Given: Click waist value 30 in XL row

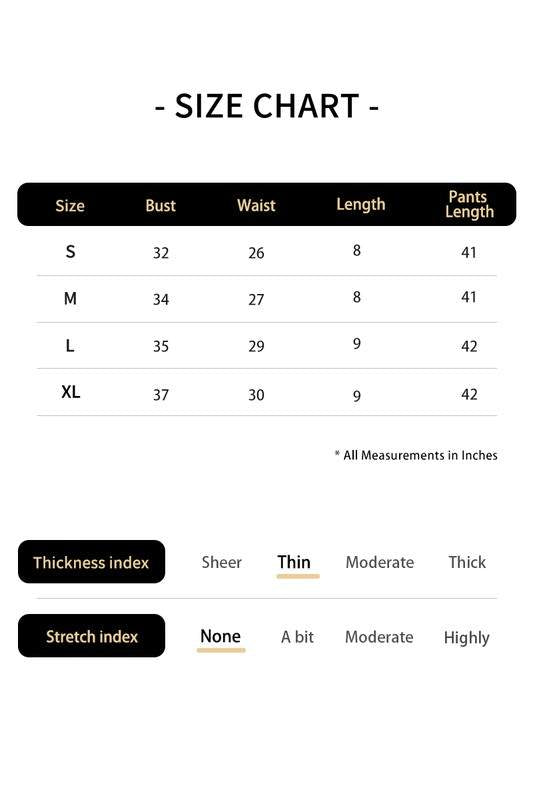Looking at the screenshot, I should (x=256, y=394).
